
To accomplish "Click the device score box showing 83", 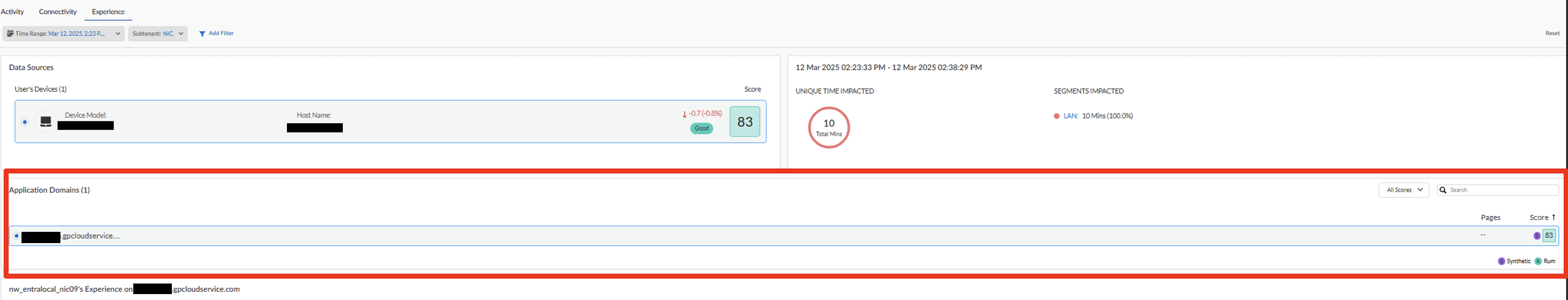I will point(744,122).
